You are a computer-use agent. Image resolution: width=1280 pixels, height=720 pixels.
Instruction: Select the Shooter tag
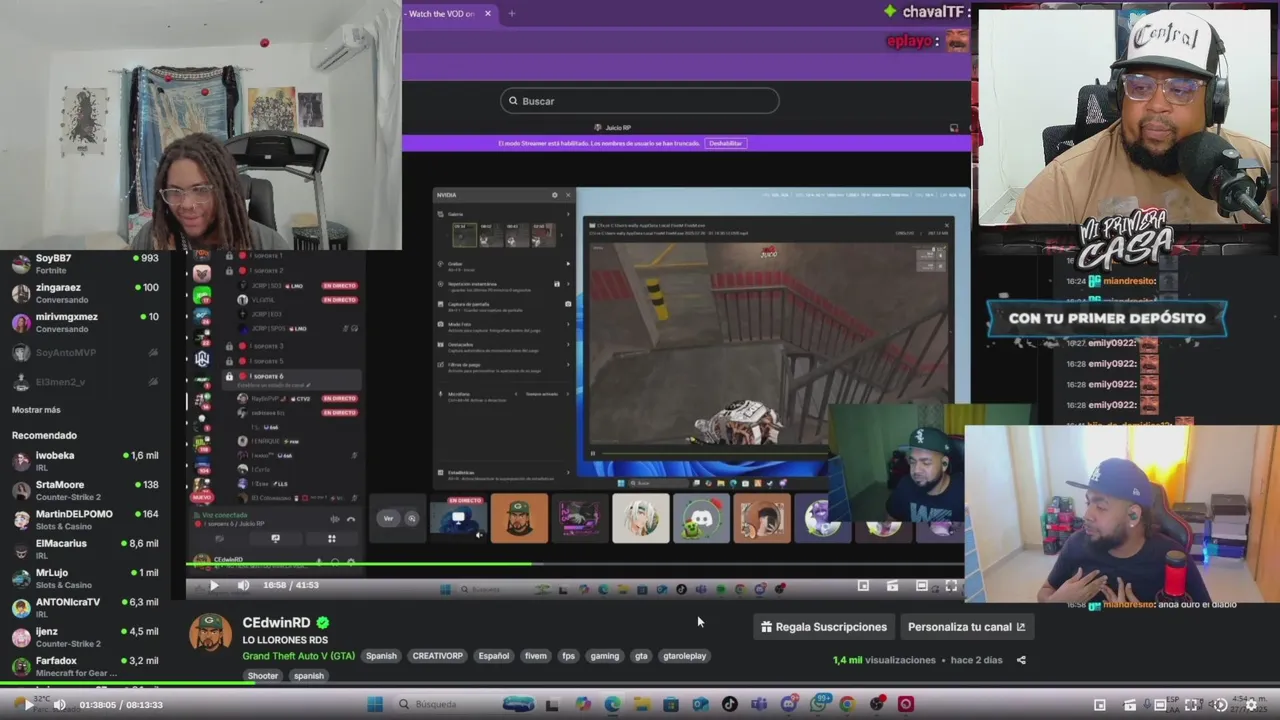[x=263, y=676]
